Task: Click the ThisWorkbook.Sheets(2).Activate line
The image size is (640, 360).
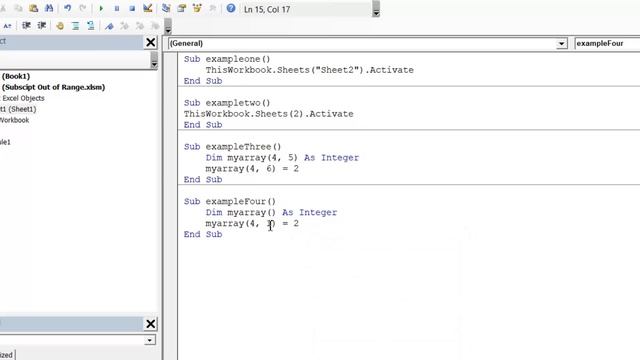Action: point(269,114)
